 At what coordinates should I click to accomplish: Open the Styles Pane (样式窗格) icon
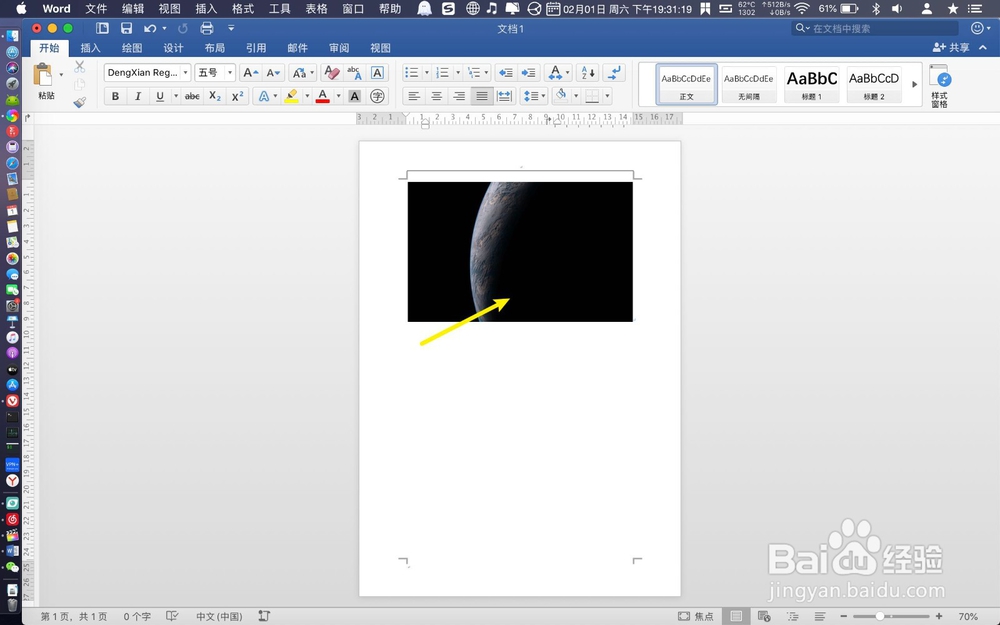[940, 85]
